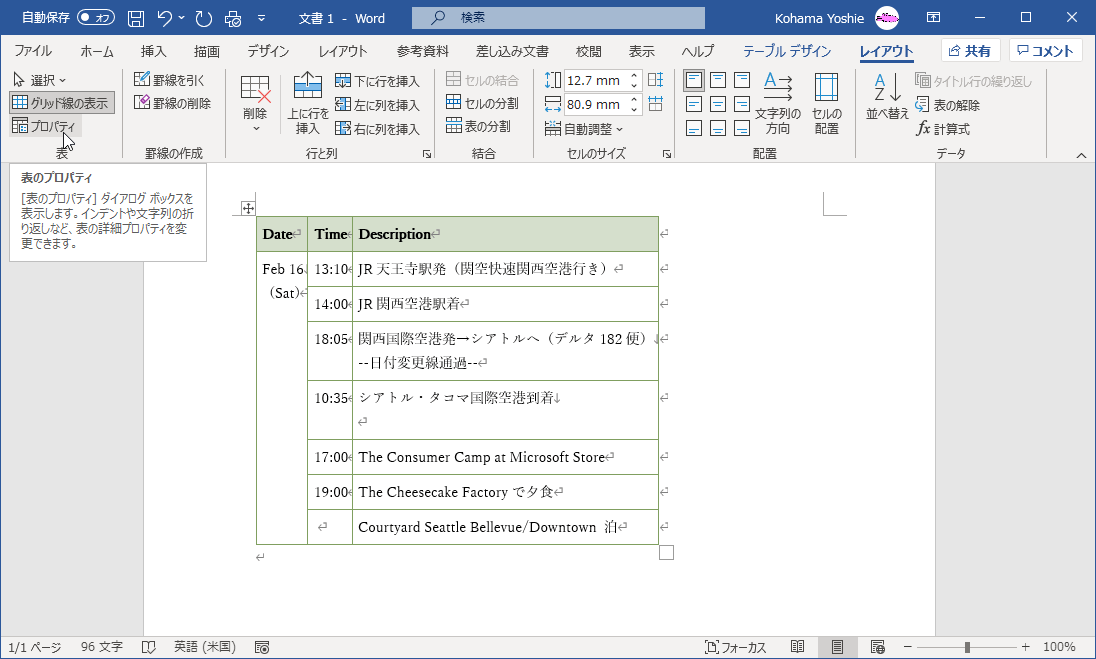Click セルの分割 split cells
The image size is (1096, 659).
pyautogui.click(x=482, y=103)
